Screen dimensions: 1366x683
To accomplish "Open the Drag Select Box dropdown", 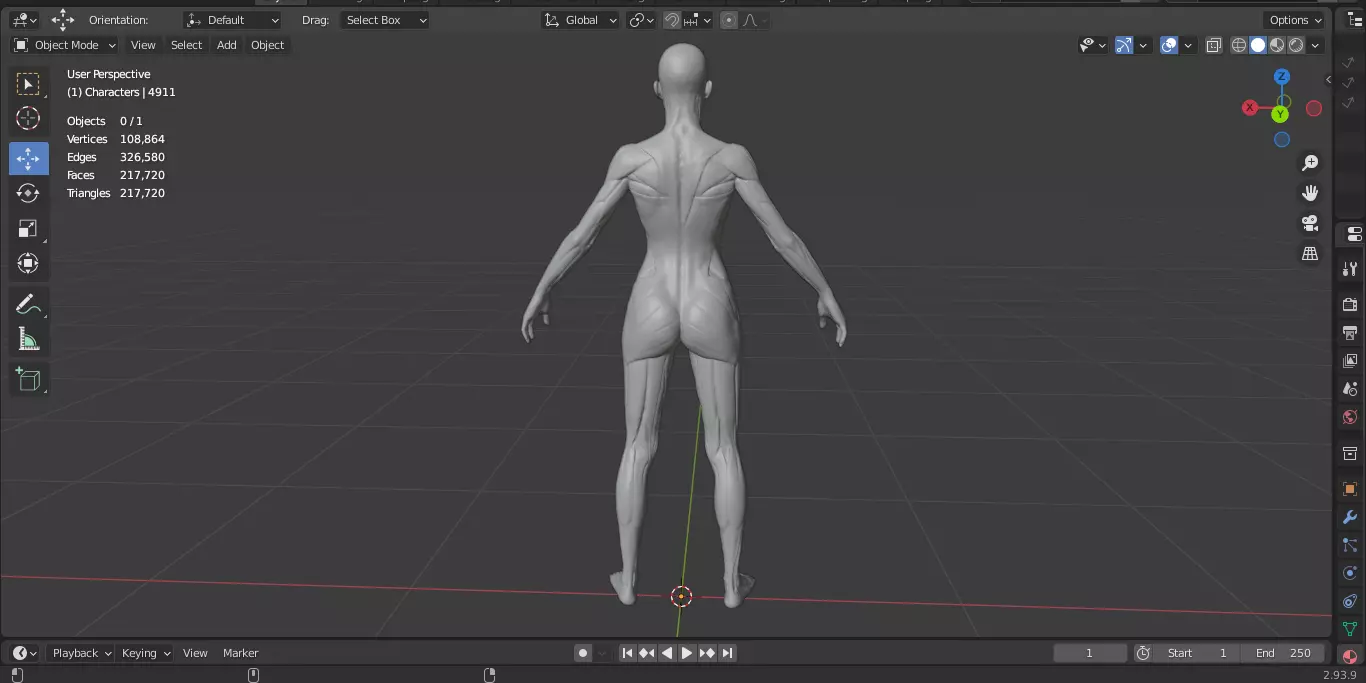I will [x=385, y=20].
